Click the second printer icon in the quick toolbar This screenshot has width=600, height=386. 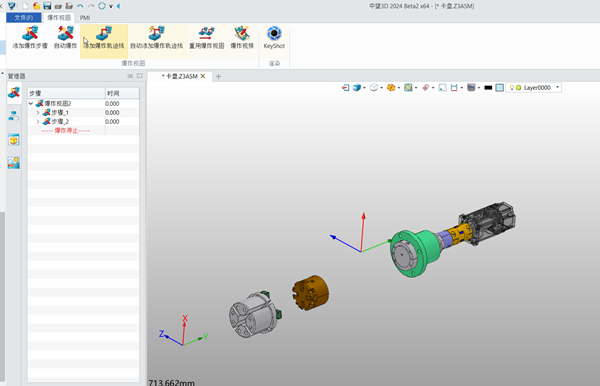(x=69, y=6)
